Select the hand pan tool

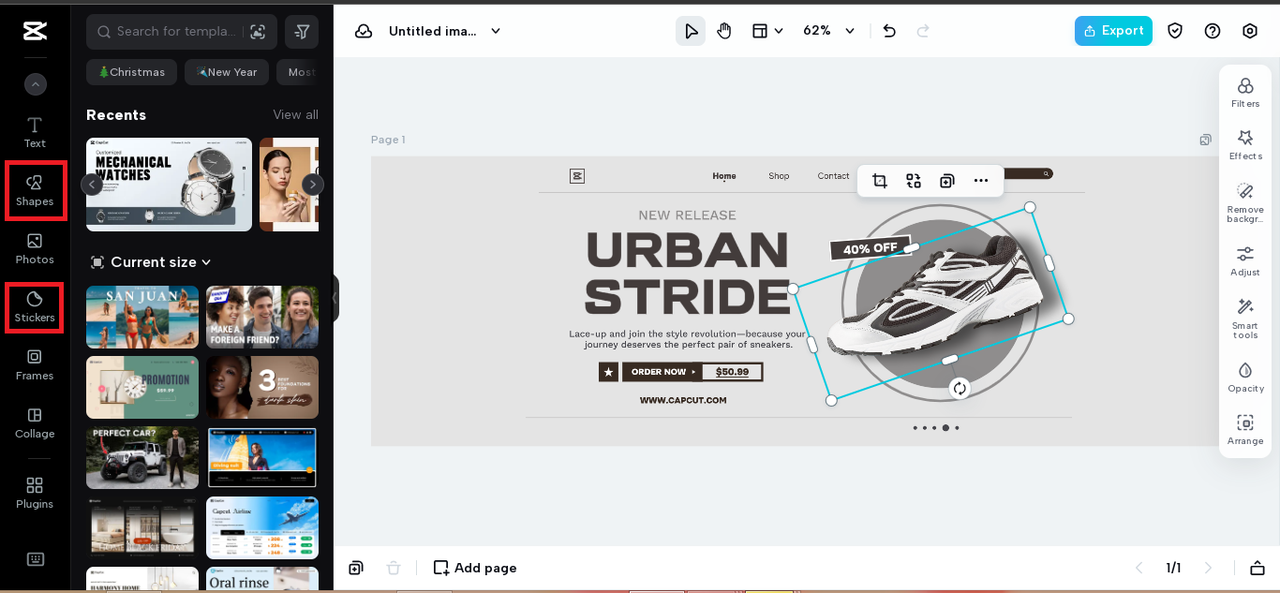pyautogui.click(x=724, y=31)
